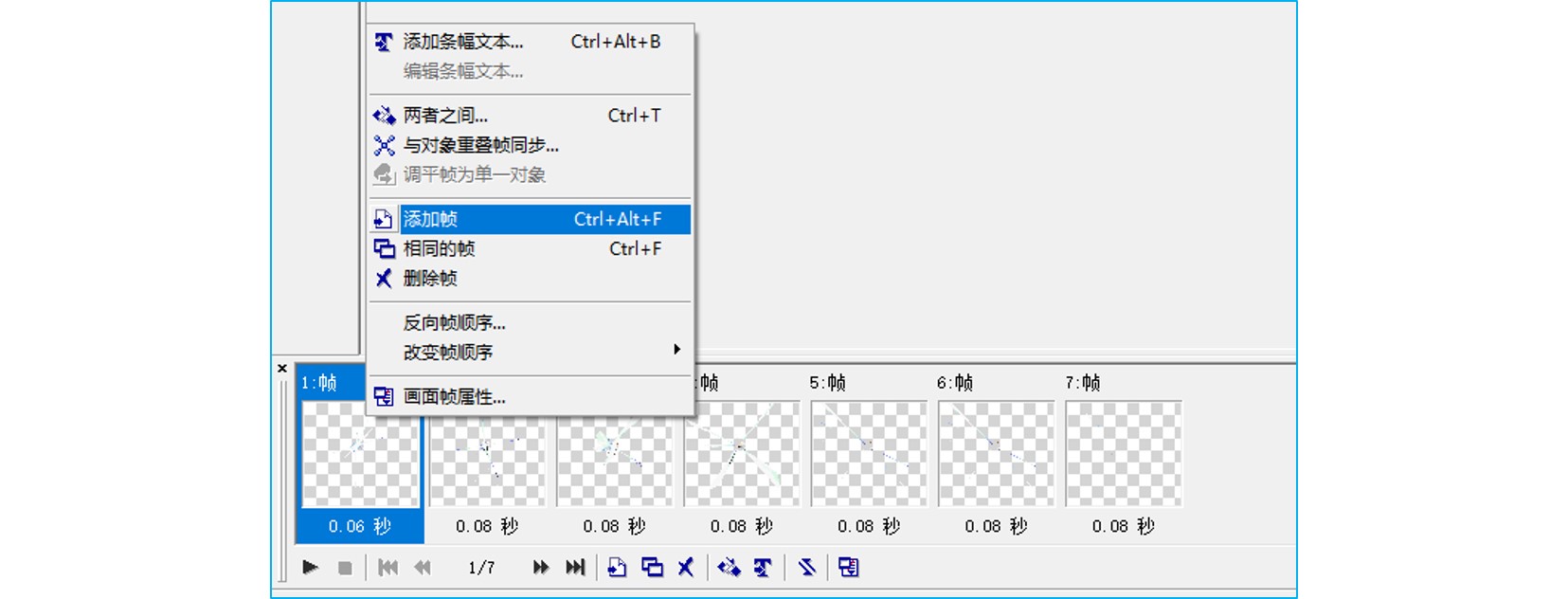Click the tween toolbar icon

[x=729, y=567]
